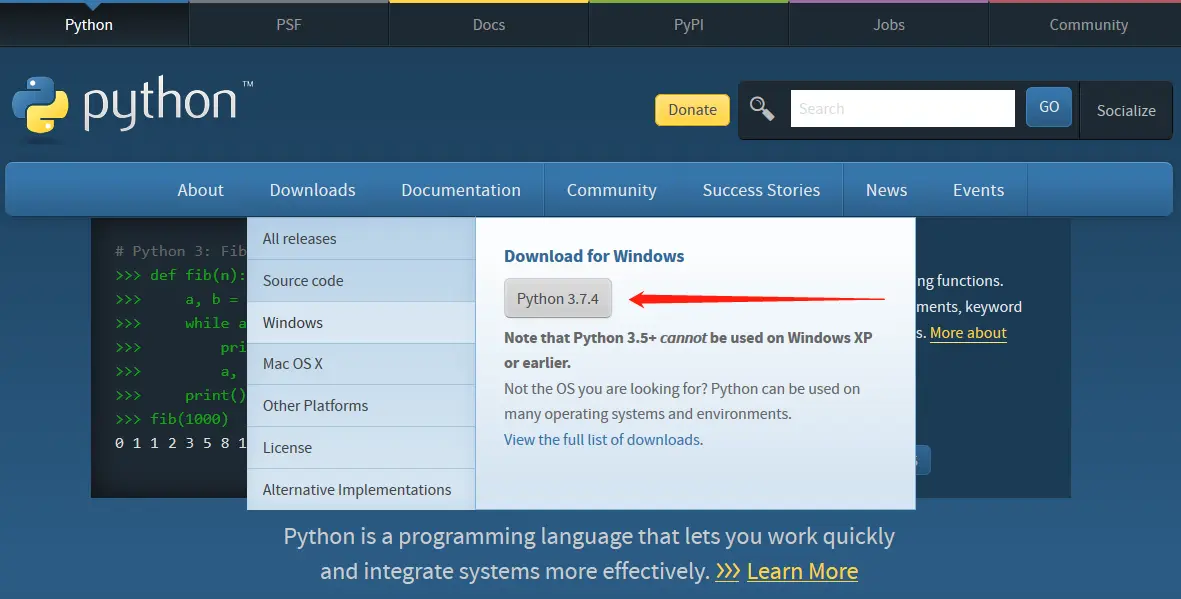The image size is (1181, 599).
Task: Click the Download for Windows heading
Action: coord(594,256)
